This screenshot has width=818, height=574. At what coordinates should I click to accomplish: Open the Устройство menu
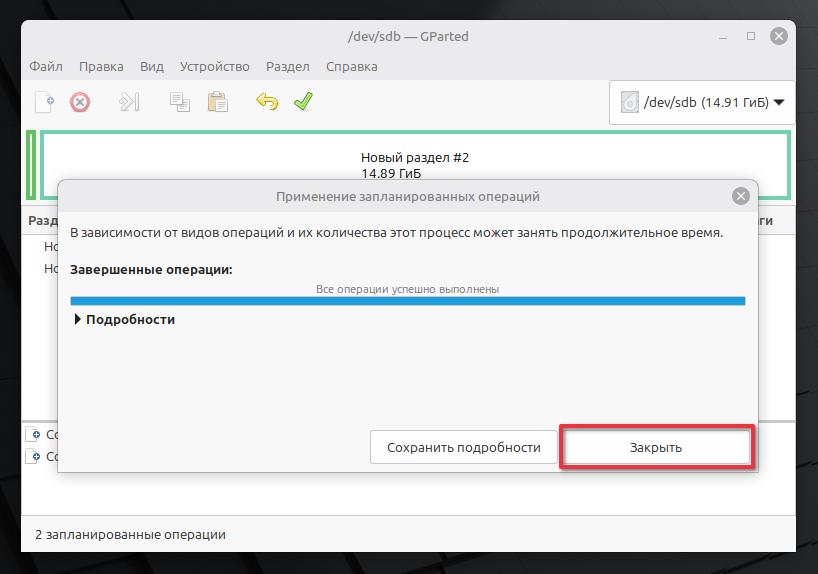point(214,67)
